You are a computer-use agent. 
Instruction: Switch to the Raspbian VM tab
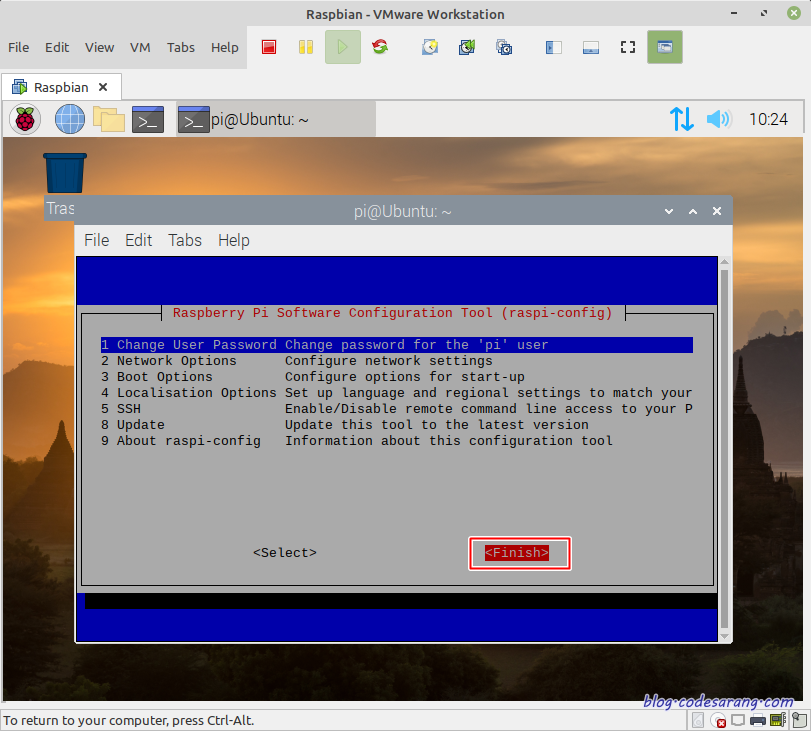click(62, 87)
